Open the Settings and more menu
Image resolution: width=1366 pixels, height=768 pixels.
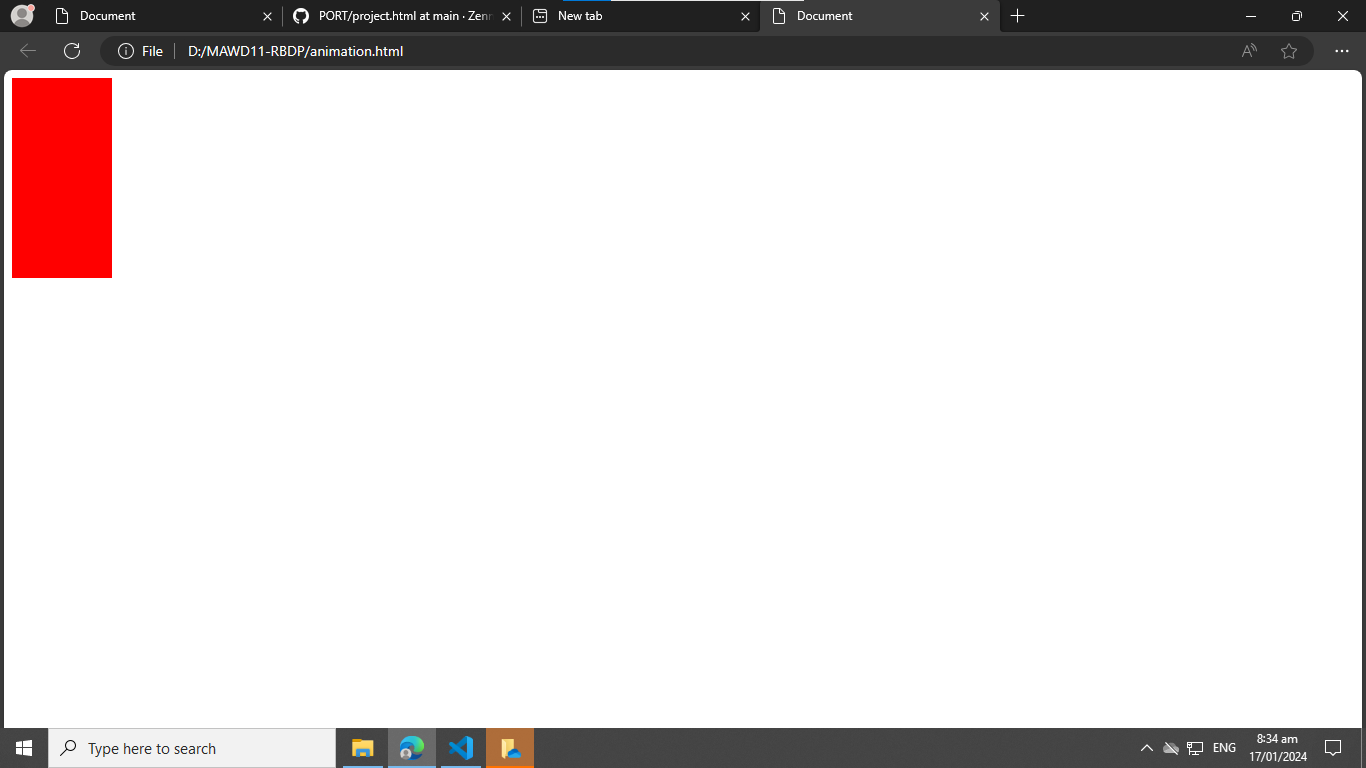click(1342, 51)
